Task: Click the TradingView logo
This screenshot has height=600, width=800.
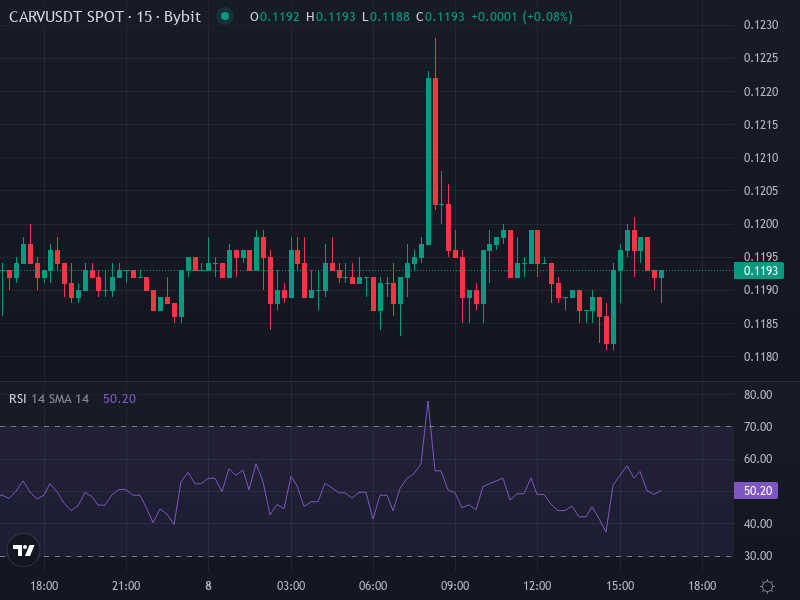Action: tap(22, 549)
